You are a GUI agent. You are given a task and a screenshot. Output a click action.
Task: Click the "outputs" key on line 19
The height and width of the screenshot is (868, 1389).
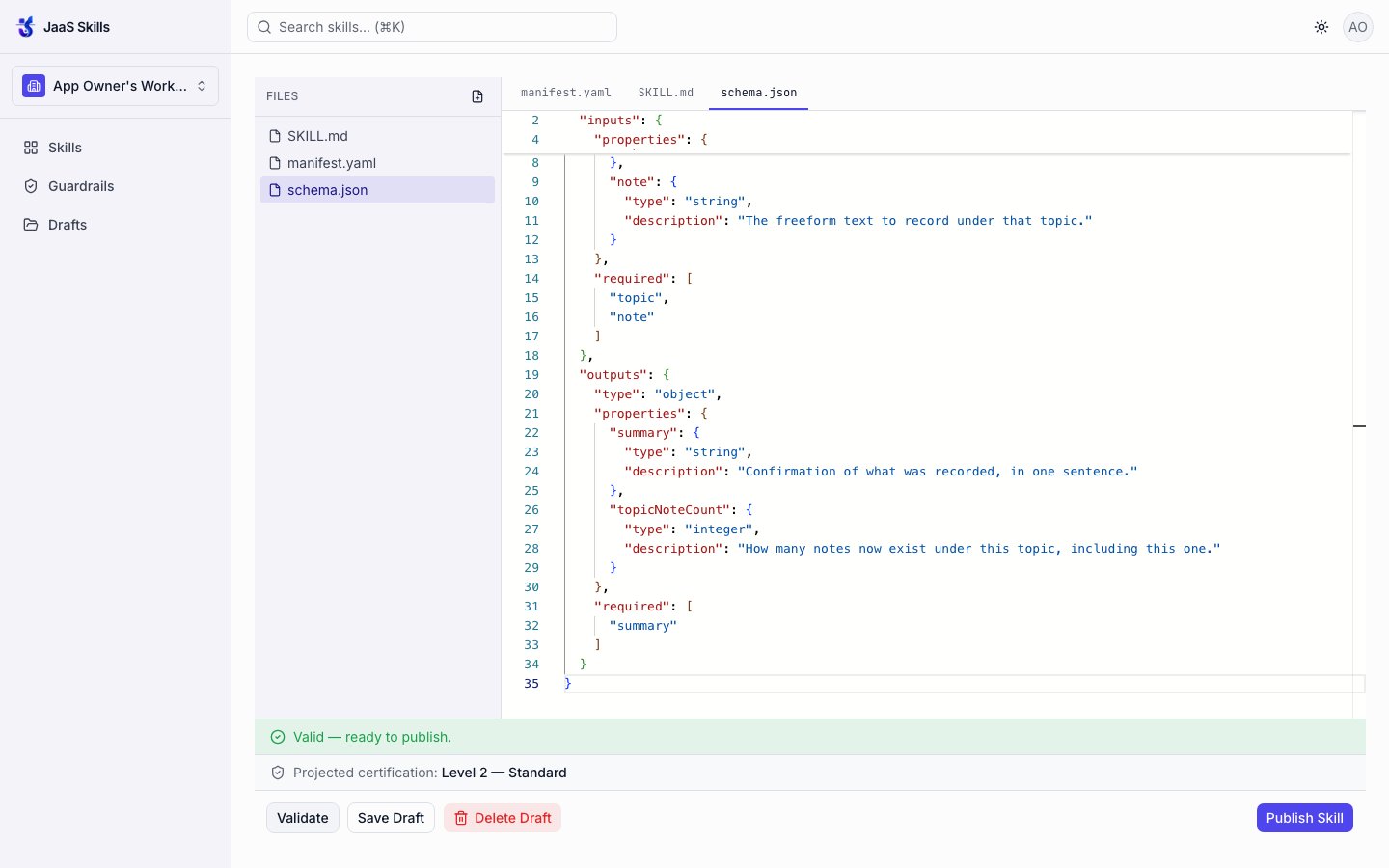(x=613, y=375)
